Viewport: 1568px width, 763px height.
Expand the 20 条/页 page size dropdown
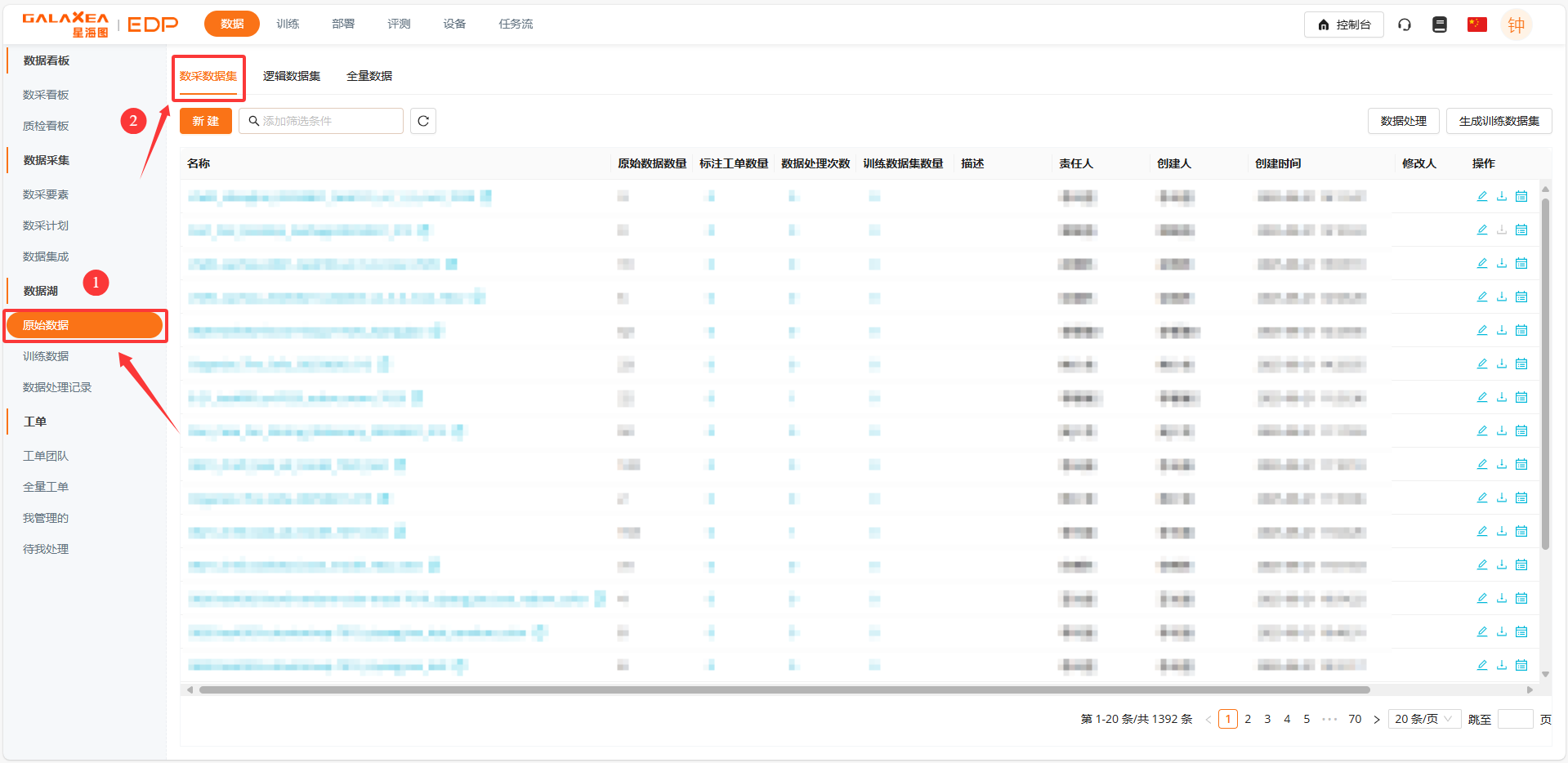(x=1424, y=719)
